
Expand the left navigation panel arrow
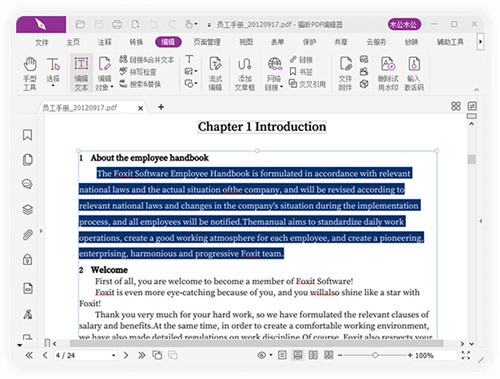tap(41, 231)
